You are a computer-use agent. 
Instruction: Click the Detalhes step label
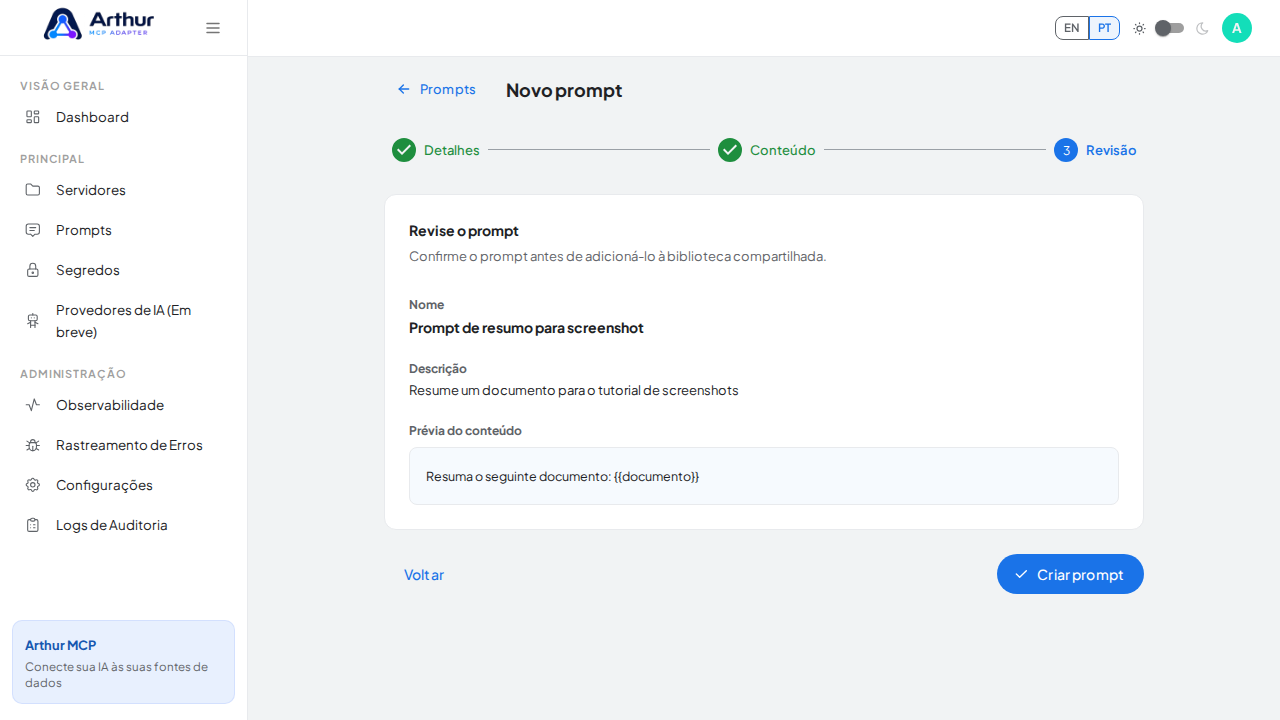(452, 150)
